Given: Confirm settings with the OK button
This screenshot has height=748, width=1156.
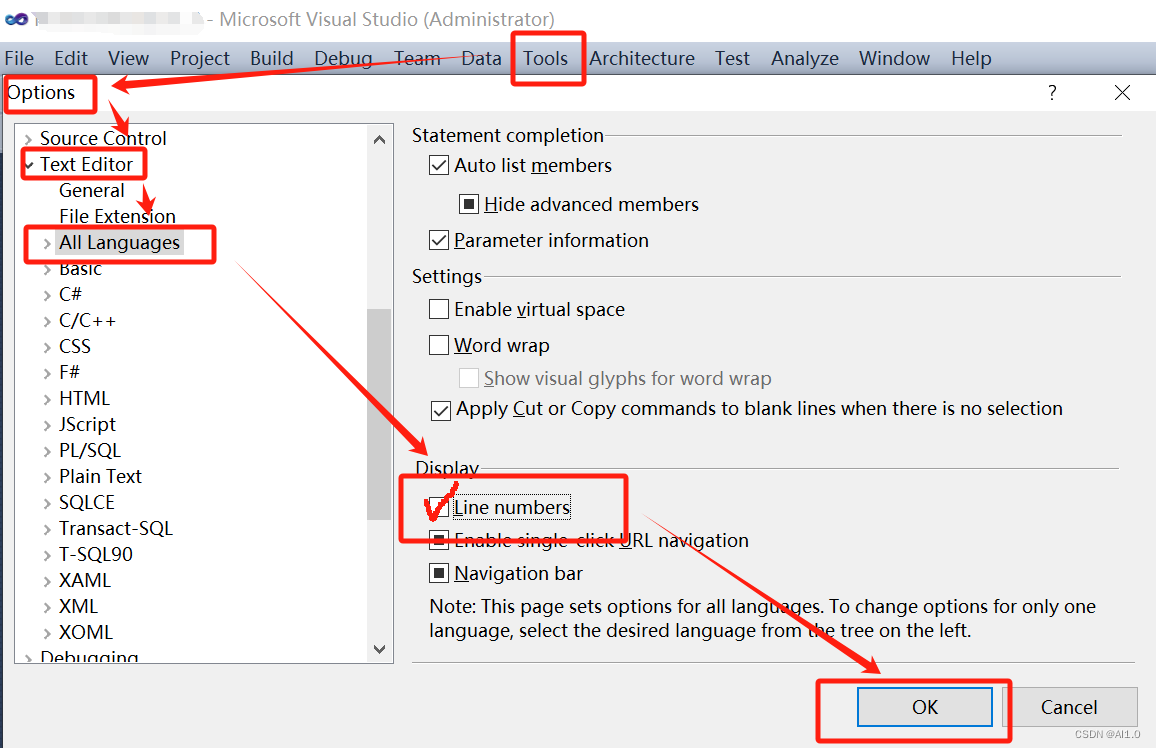Looking at the screenshot, I should [x=925, y=707].
